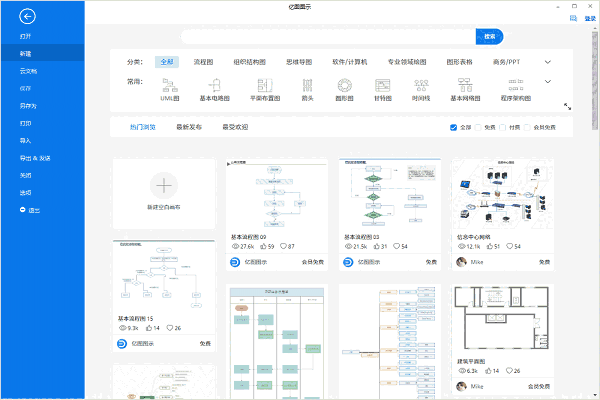Open the 甘特图 template icon
Image resolution: width=600 pixels, height=400 pixels.
(x=383, y=85)
